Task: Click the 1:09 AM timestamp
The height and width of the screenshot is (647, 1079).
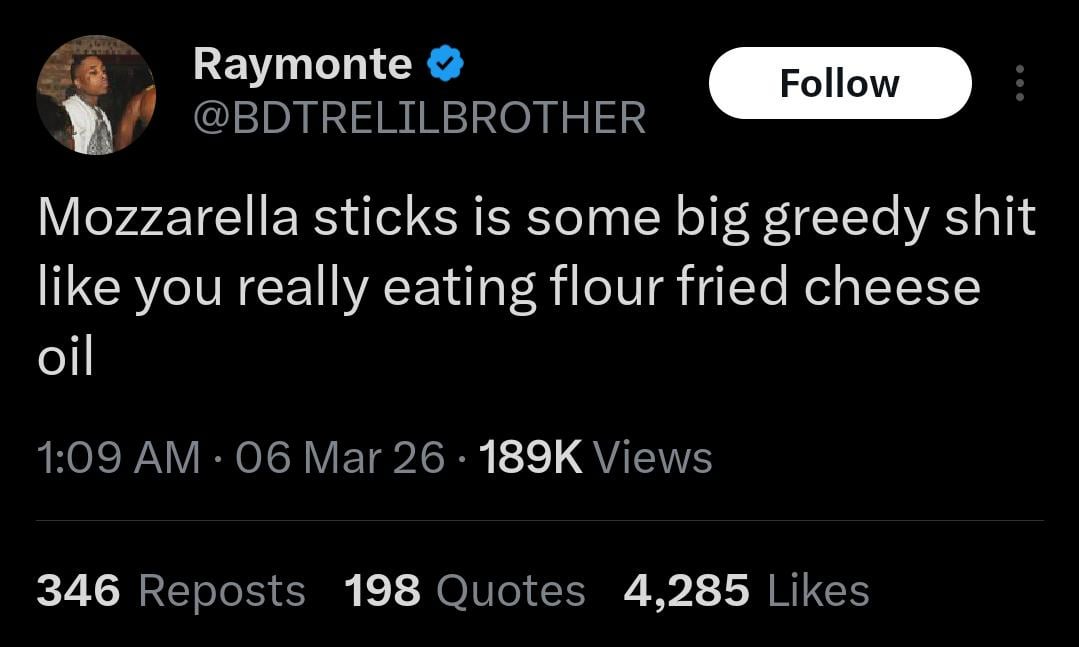Action: tap(118, 458)
